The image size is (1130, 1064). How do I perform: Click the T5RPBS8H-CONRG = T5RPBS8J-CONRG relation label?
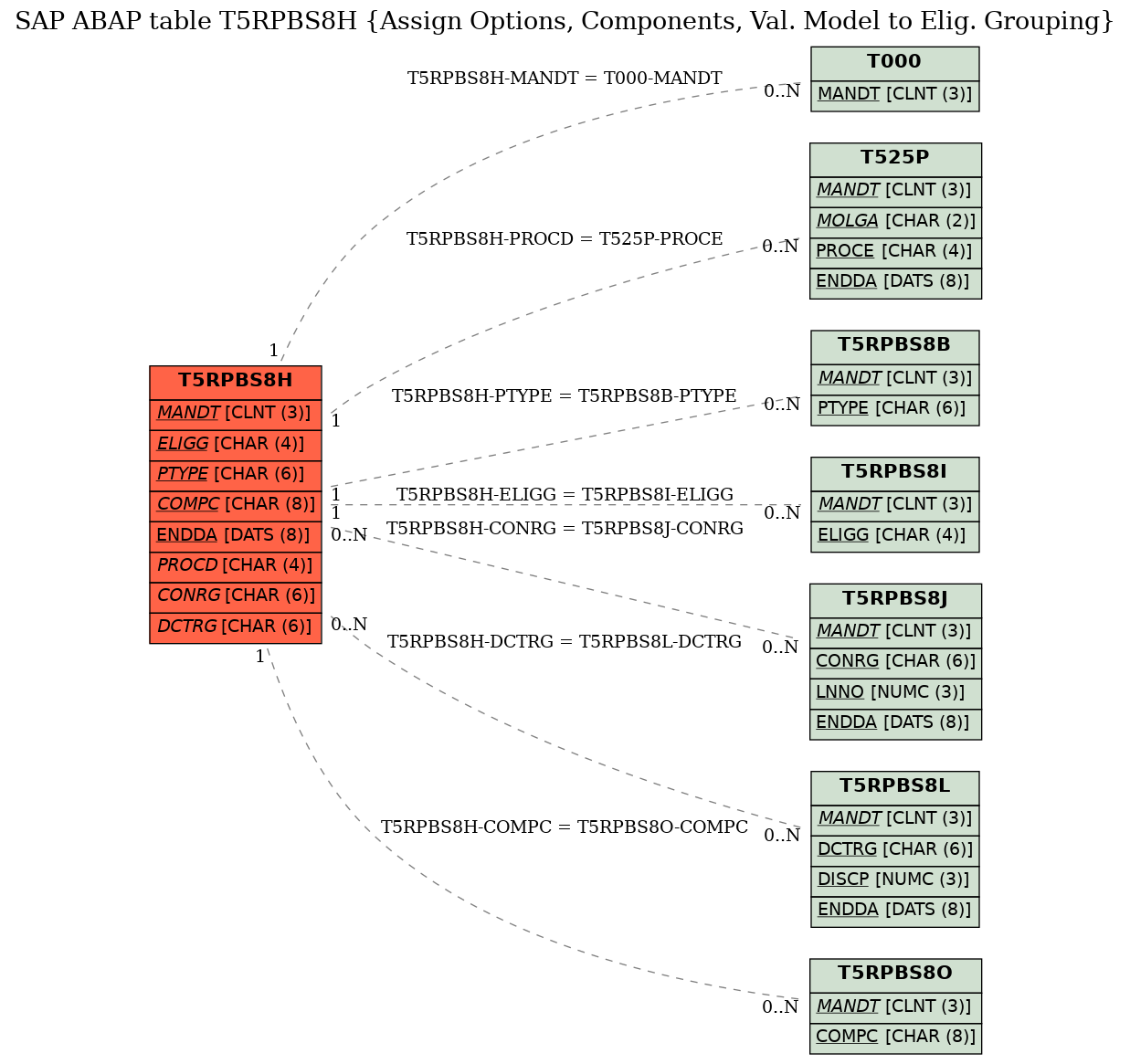(x=565, y=529)
